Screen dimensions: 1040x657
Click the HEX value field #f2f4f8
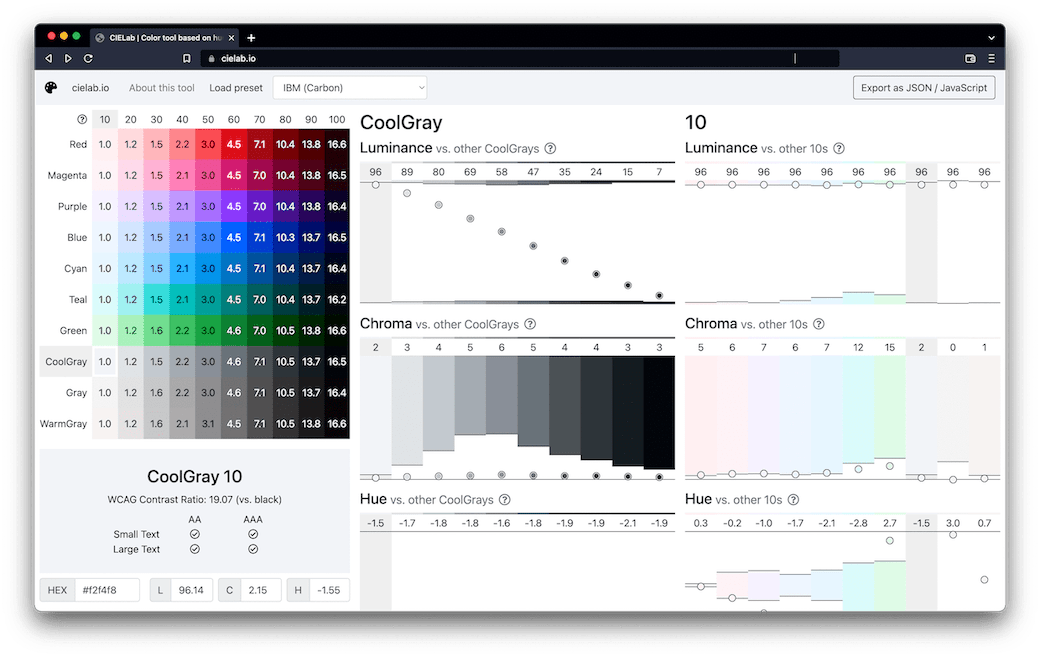coord(107,590)
